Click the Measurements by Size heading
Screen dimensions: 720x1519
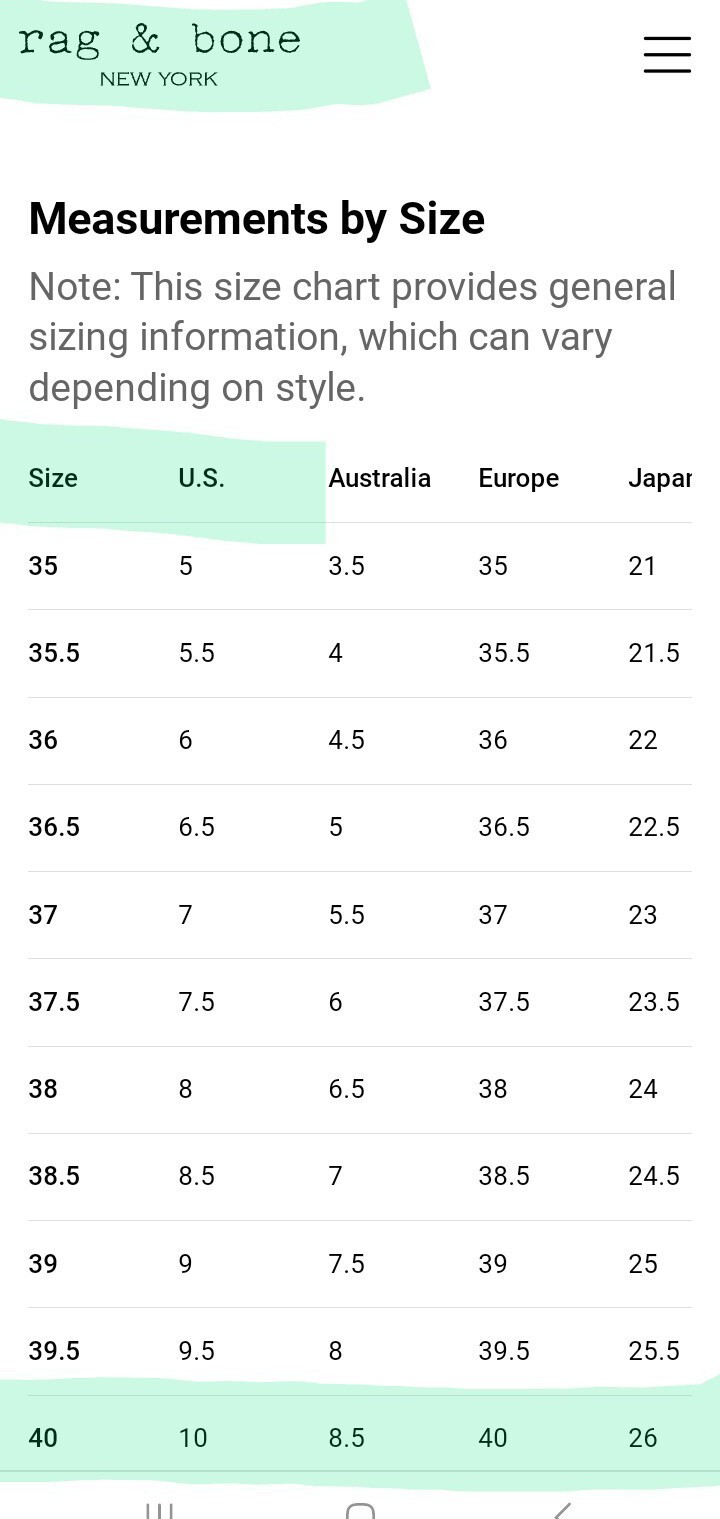(257, 218)
